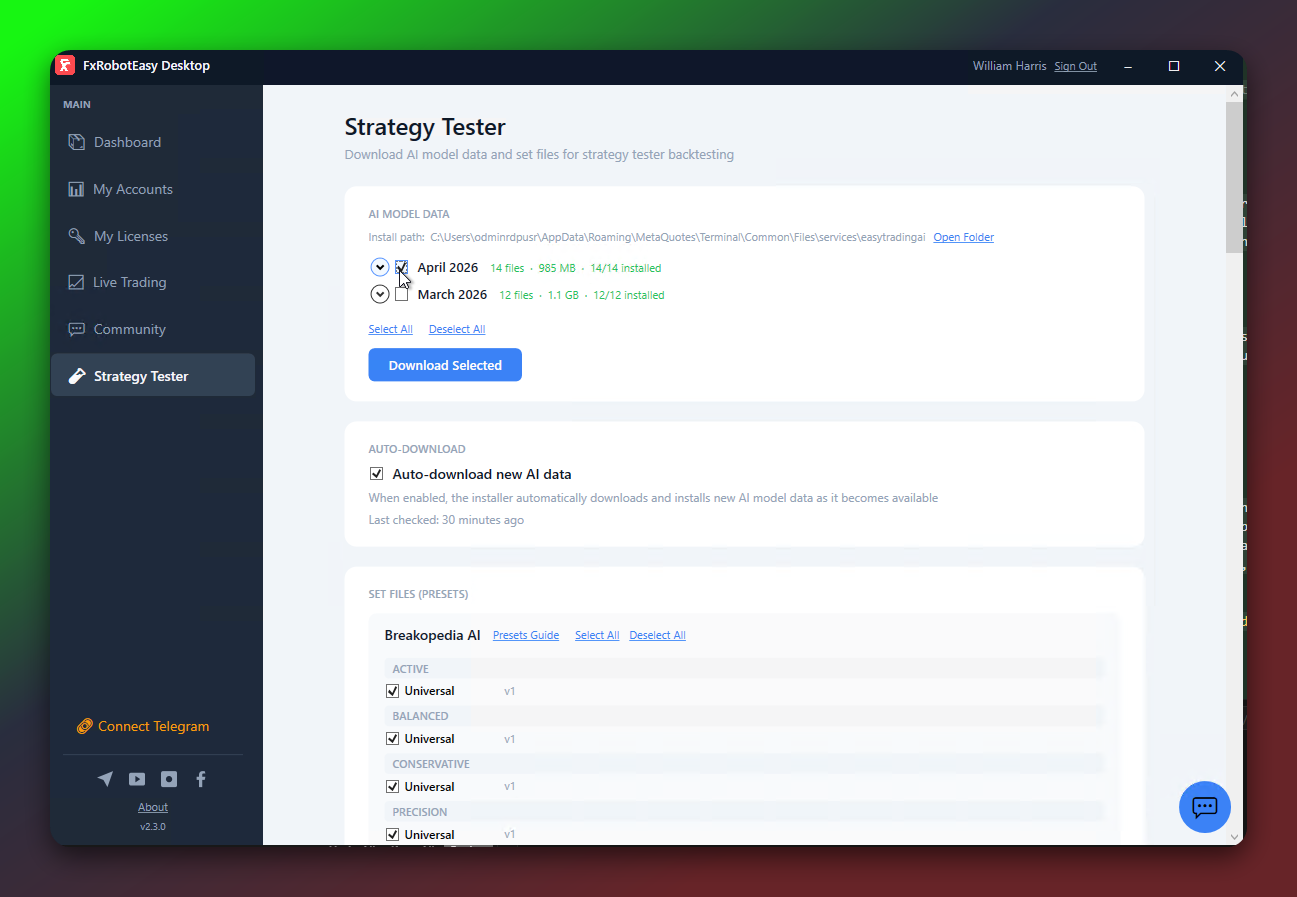Image resolution: width=1297 pixels, height=897 pixels.
Task: Select the Instagram icon
Action: 168,778
